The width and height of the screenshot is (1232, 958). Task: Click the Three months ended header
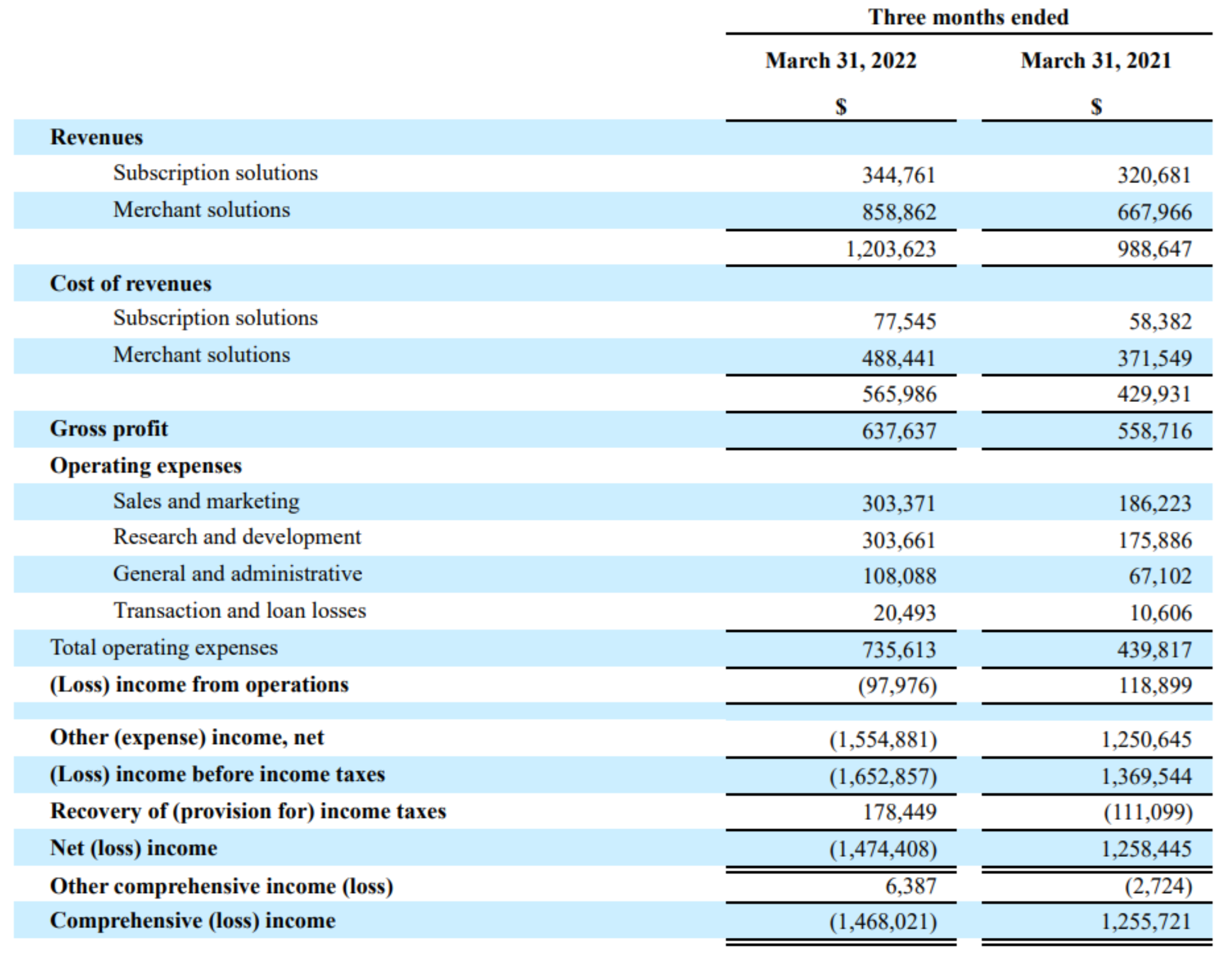click(x=968, y=17)
